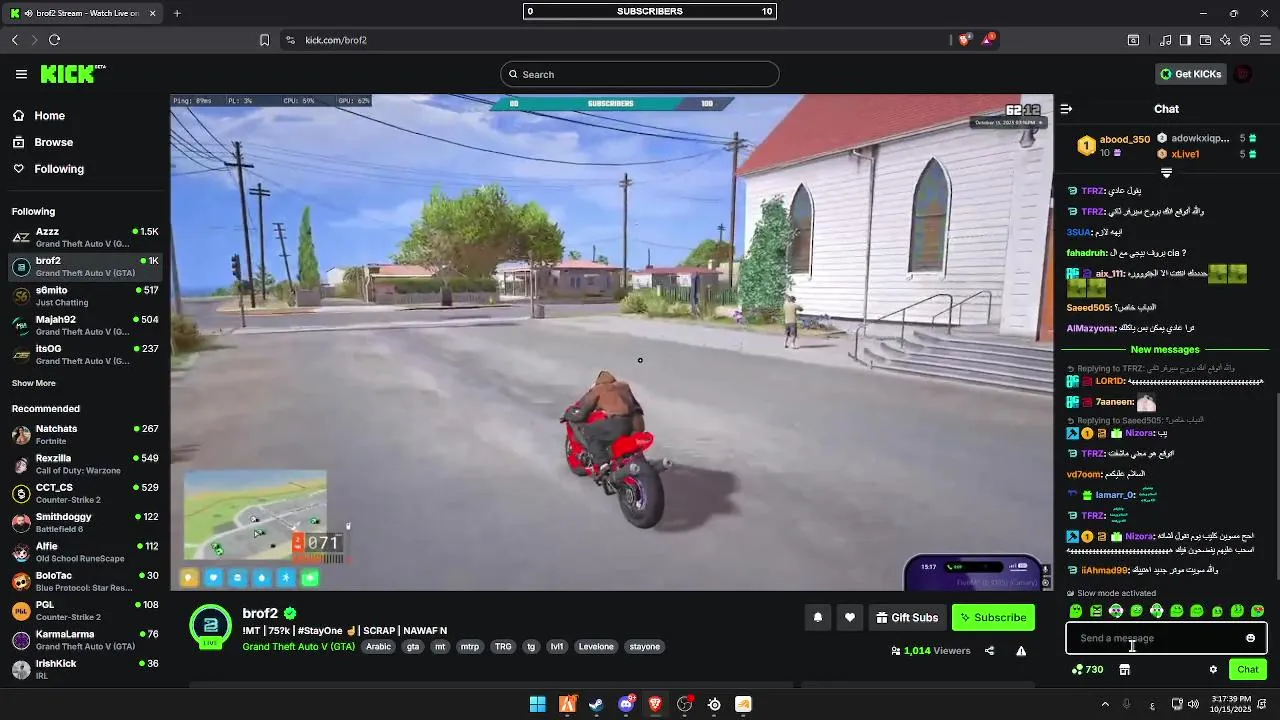
Task: Toggle the browser sidebar panel icon
Action: 1185,40
